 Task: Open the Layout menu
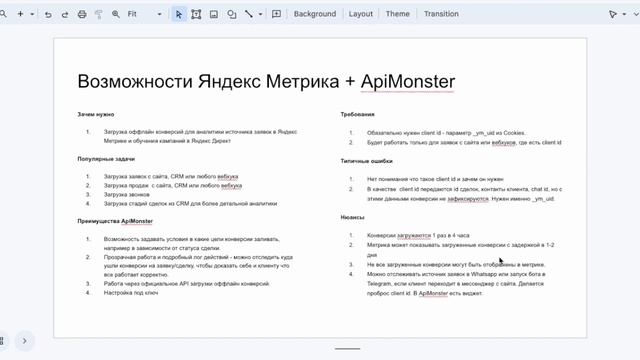coord(360,14)
